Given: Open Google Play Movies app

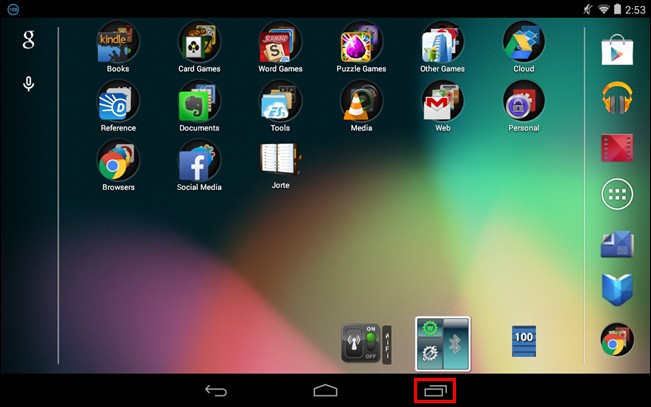Looking at the screenshot, I should click(x=617, y=147).
